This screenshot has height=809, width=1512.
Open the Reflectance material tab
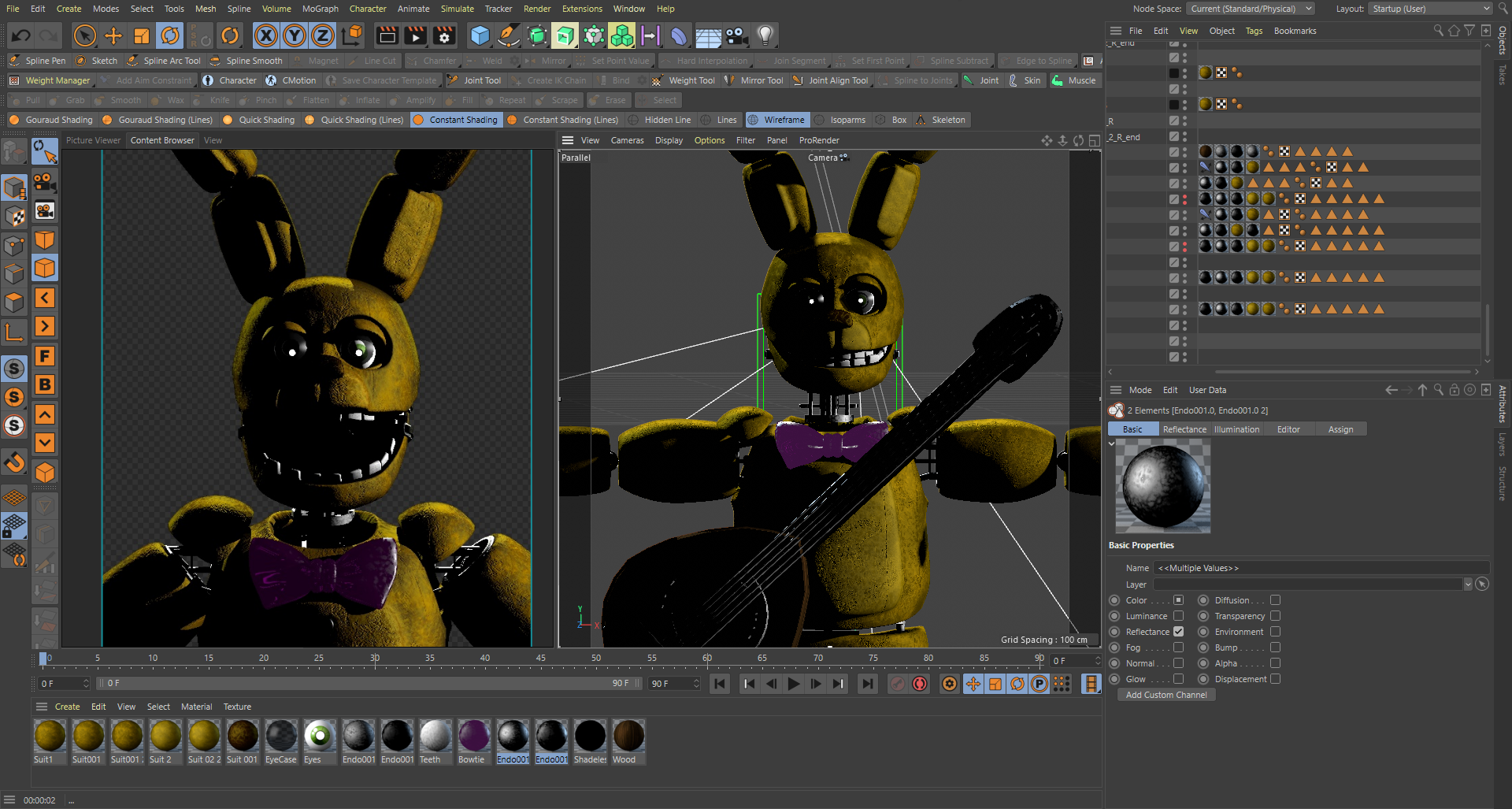point(1184,429)
